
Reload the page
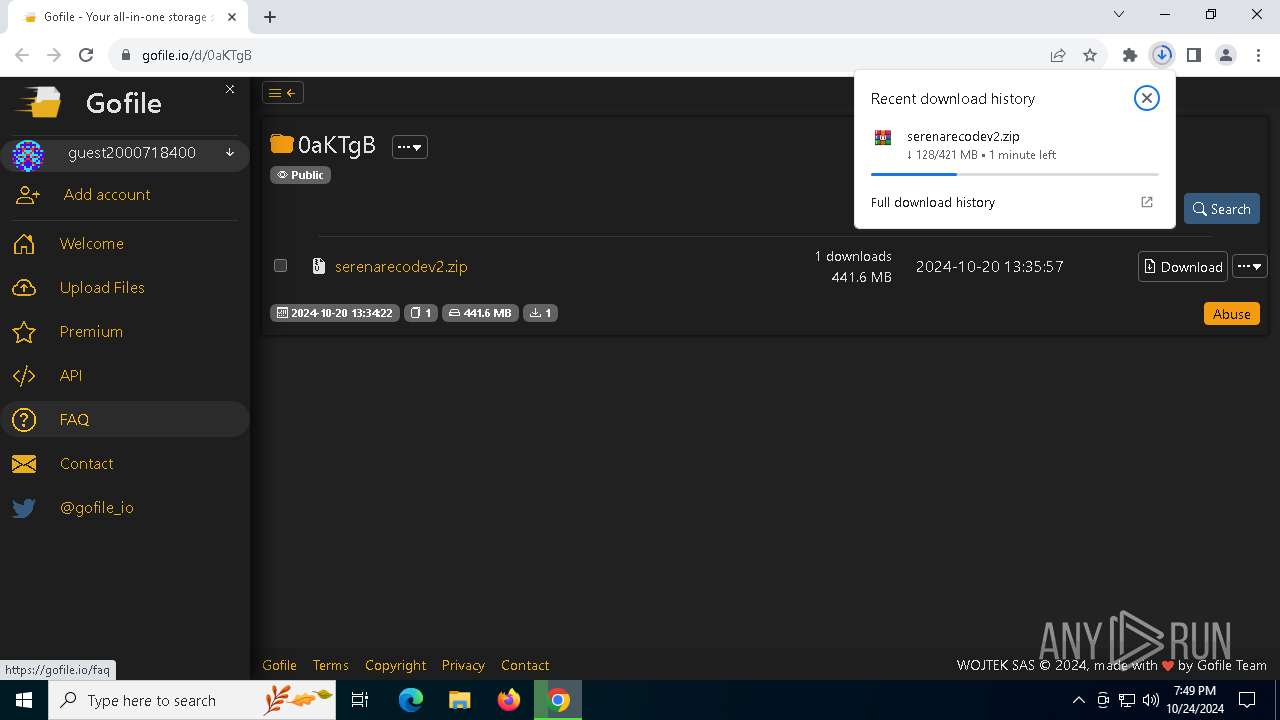86,55
